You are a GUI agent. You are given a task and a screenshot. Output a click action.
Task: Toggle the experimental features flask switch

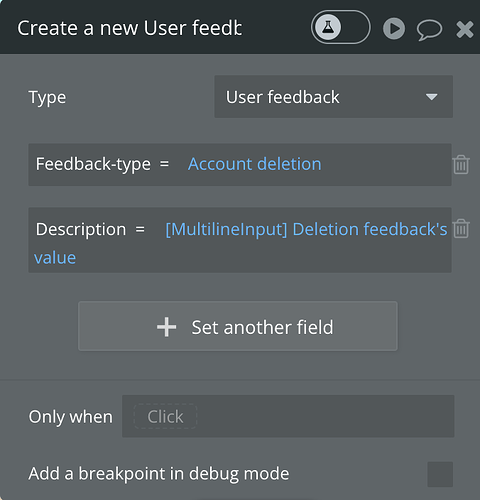pos(340,27)
